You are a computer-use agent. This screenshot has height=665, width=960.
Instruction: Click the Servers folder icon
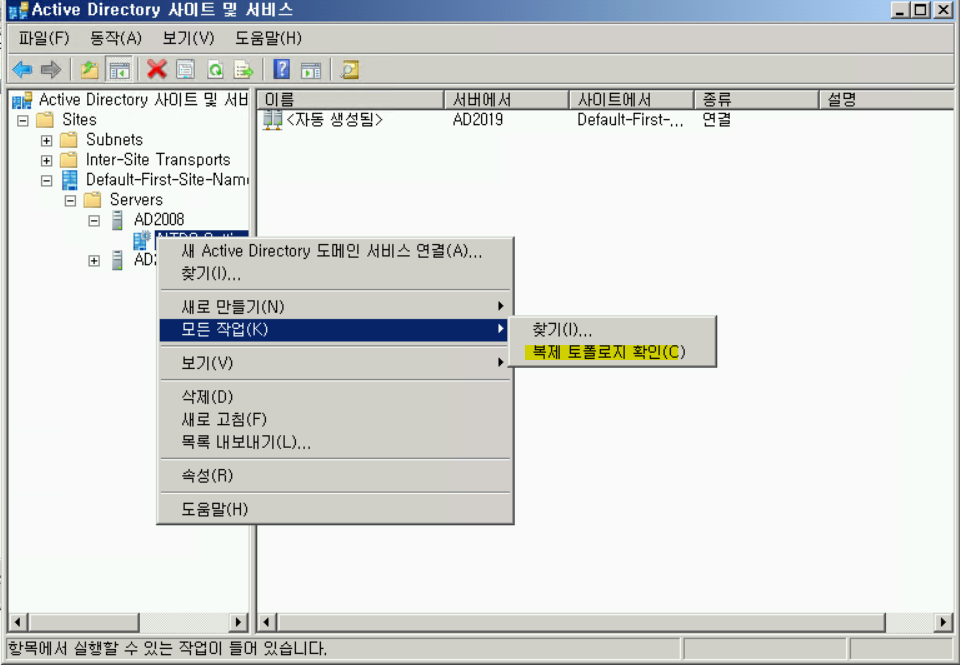coord(92,200)
